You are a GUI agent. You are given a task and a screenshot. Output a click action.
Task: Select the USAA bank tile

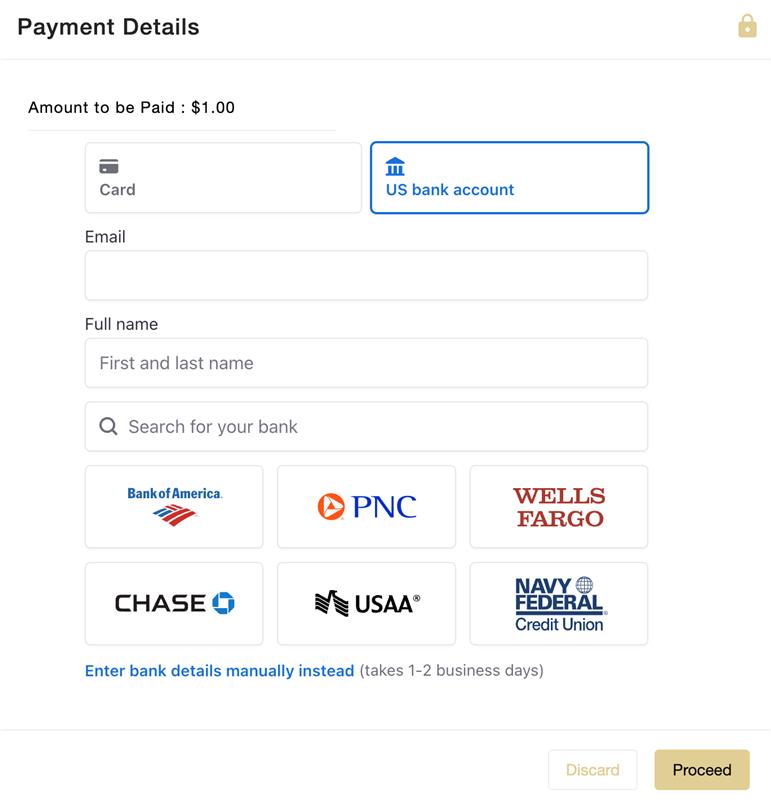[366, 604]
